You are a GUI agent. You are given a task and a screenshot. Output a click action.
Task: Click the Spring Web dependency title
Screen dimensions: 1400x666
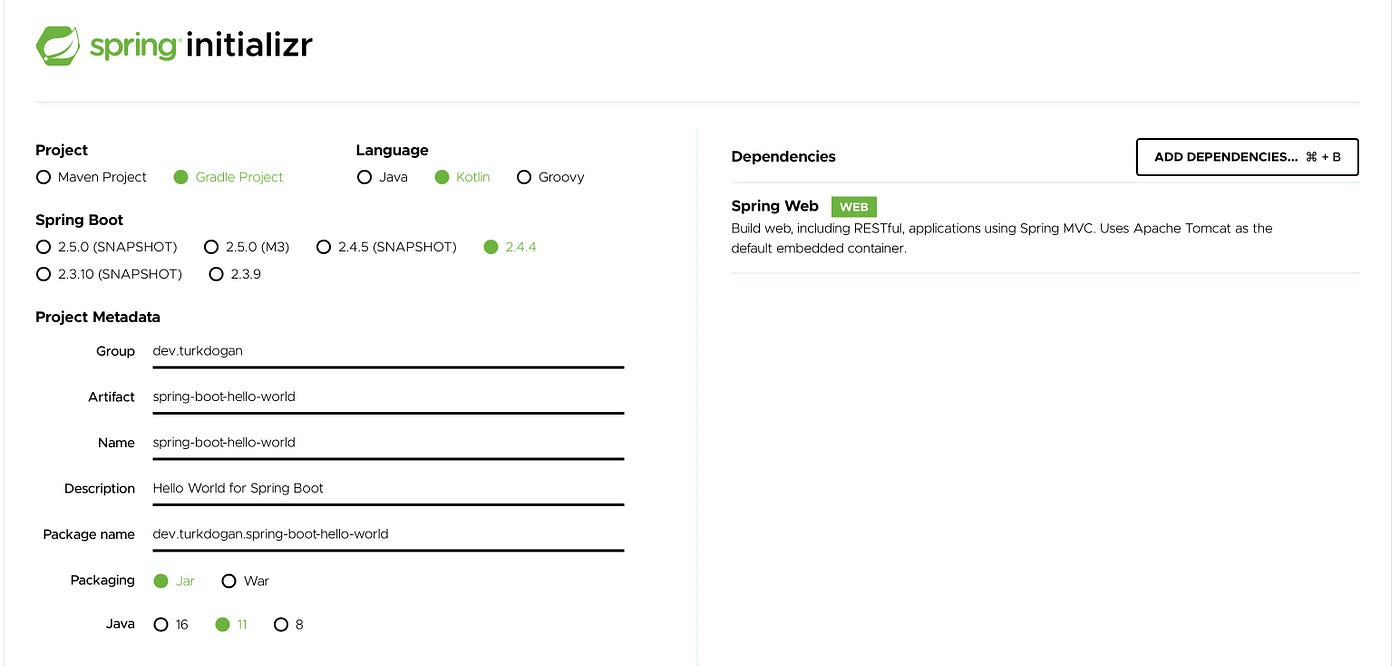click(775, 206)
